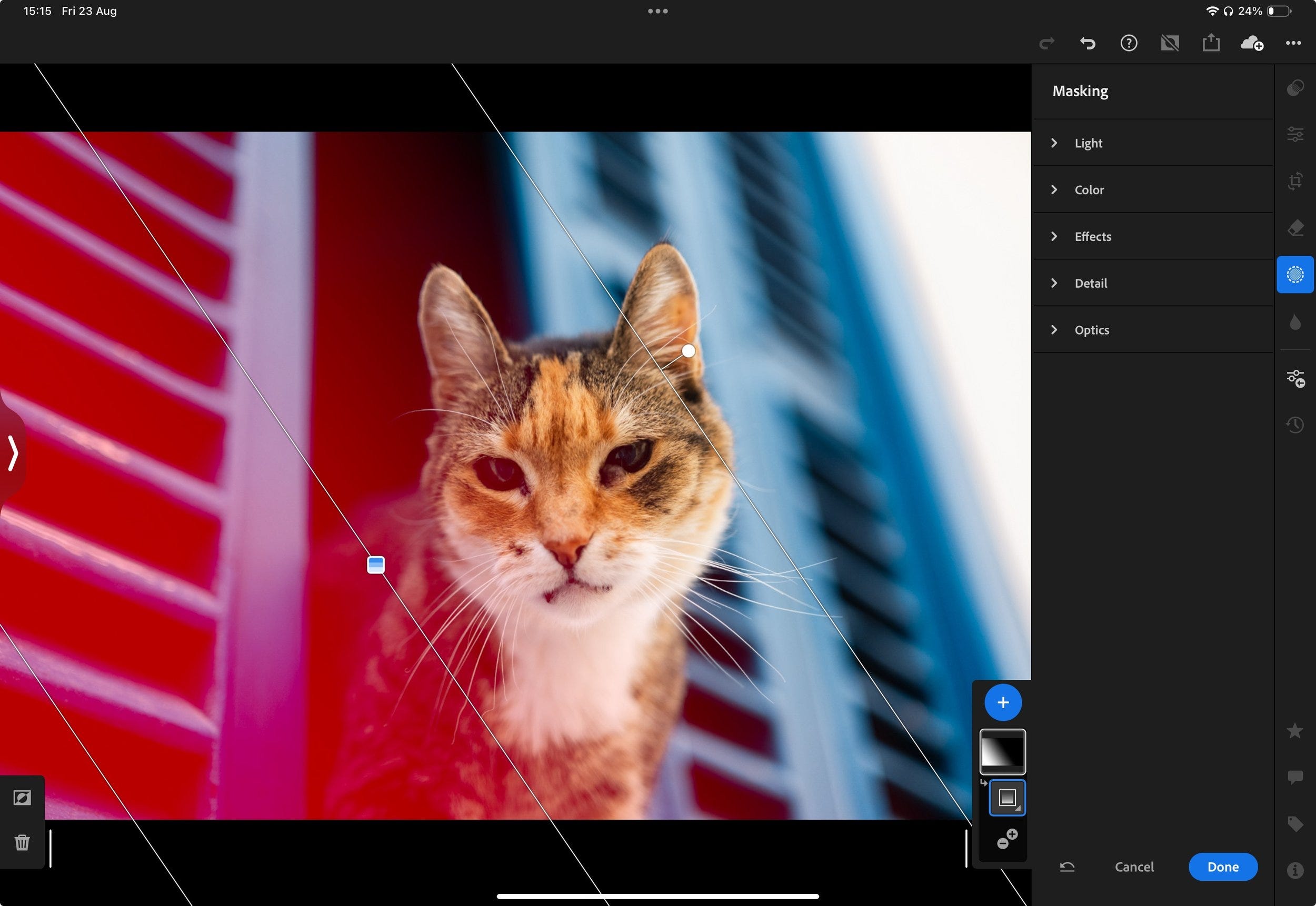
Task: Open the three-dot more options menu
Action: coord(1293,43)
